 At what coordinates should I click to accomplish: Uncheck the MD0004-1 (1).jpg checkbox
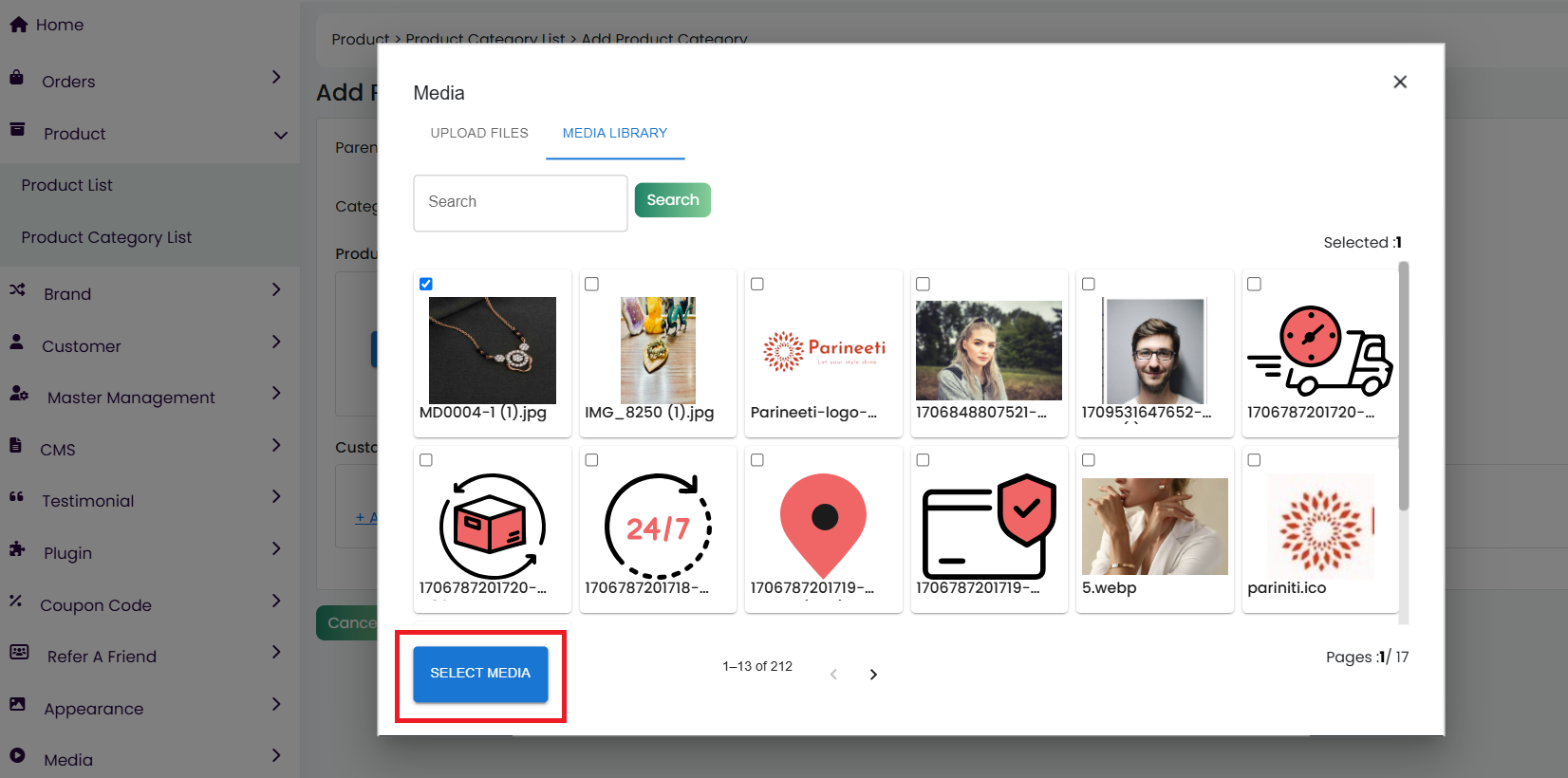[426, 284]
